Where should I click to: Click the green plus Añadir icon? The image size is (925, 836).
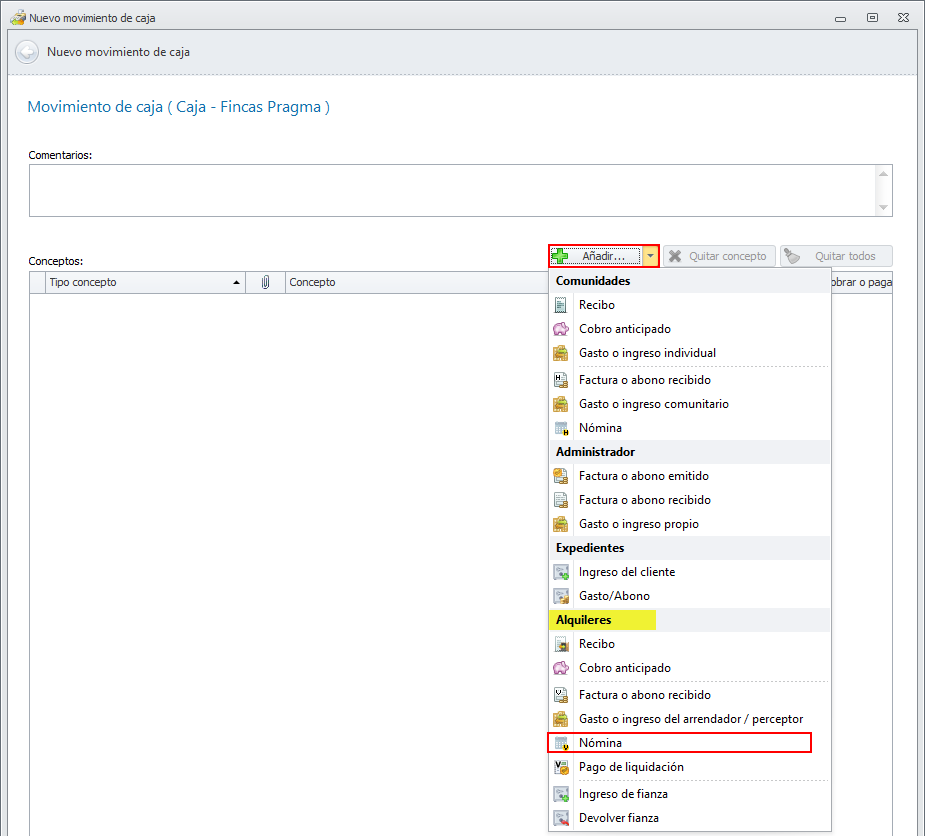point(560,256)
